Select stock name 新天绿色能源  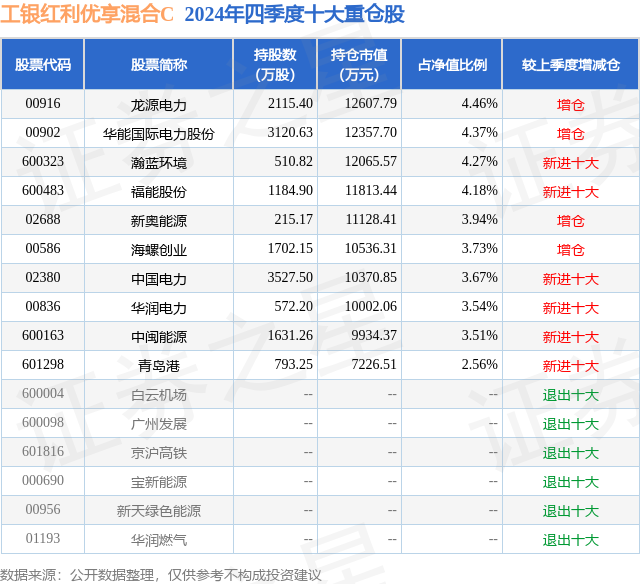(159, 511)
